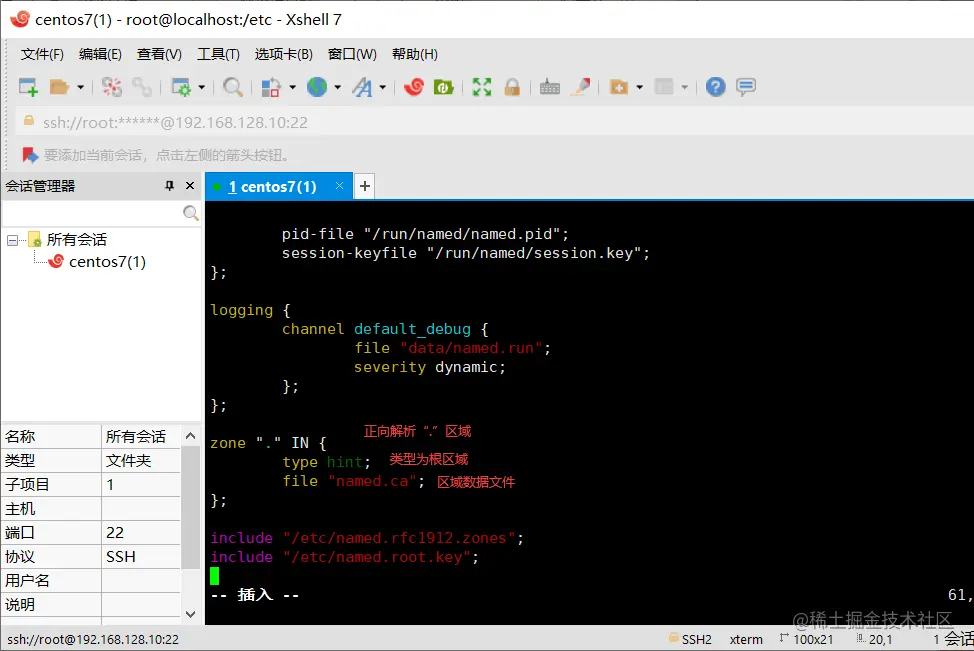Click the 名称 property header cell
Image resolution: width=974 pixels, height=651 pixels.
(x=51, y=436)
